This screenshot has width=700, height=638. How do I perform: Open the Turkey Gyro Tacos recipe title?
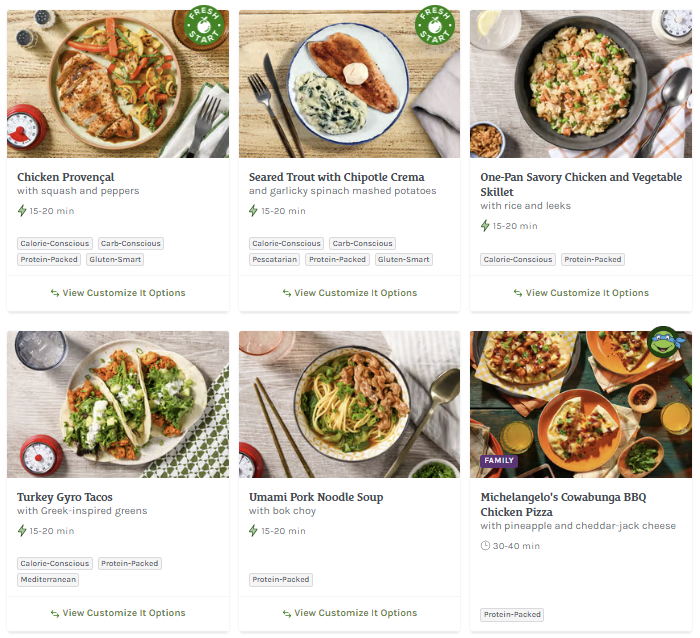[x=65, y=497]
